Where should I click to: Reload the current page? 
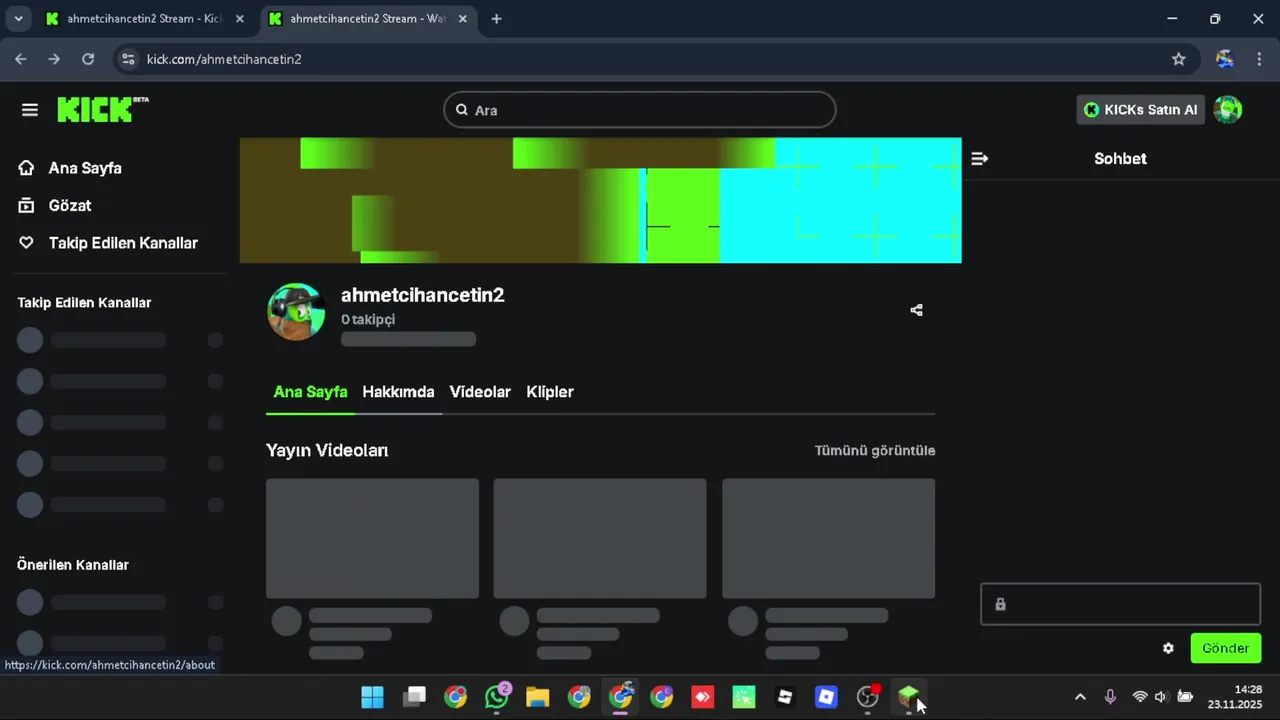(x=88, y=59)
